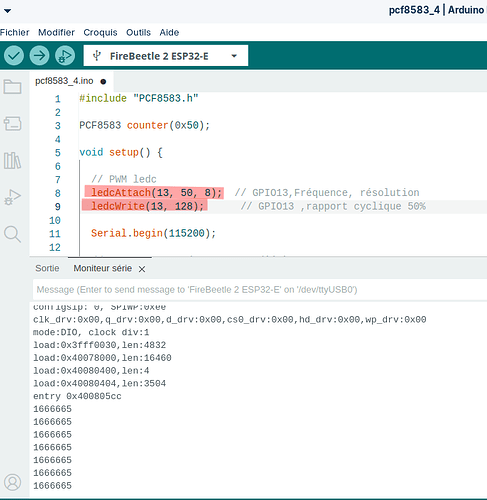Click the USB icon in board selector
This screenshot has width=487, height=500.
97,55
